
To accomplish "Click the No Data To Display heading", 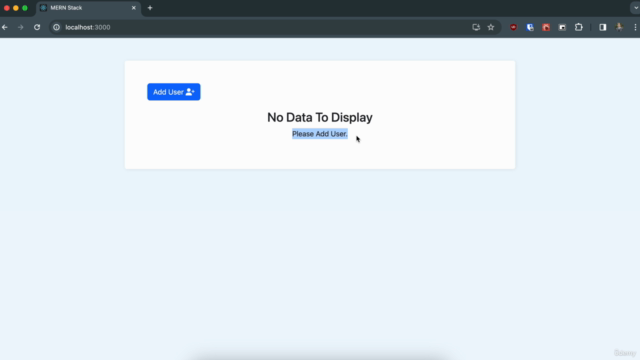I will 320,118.
